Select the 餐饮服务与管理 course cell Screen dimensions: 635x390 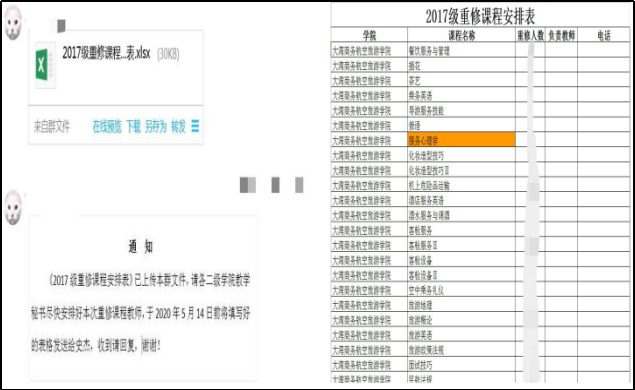(461, 51)
